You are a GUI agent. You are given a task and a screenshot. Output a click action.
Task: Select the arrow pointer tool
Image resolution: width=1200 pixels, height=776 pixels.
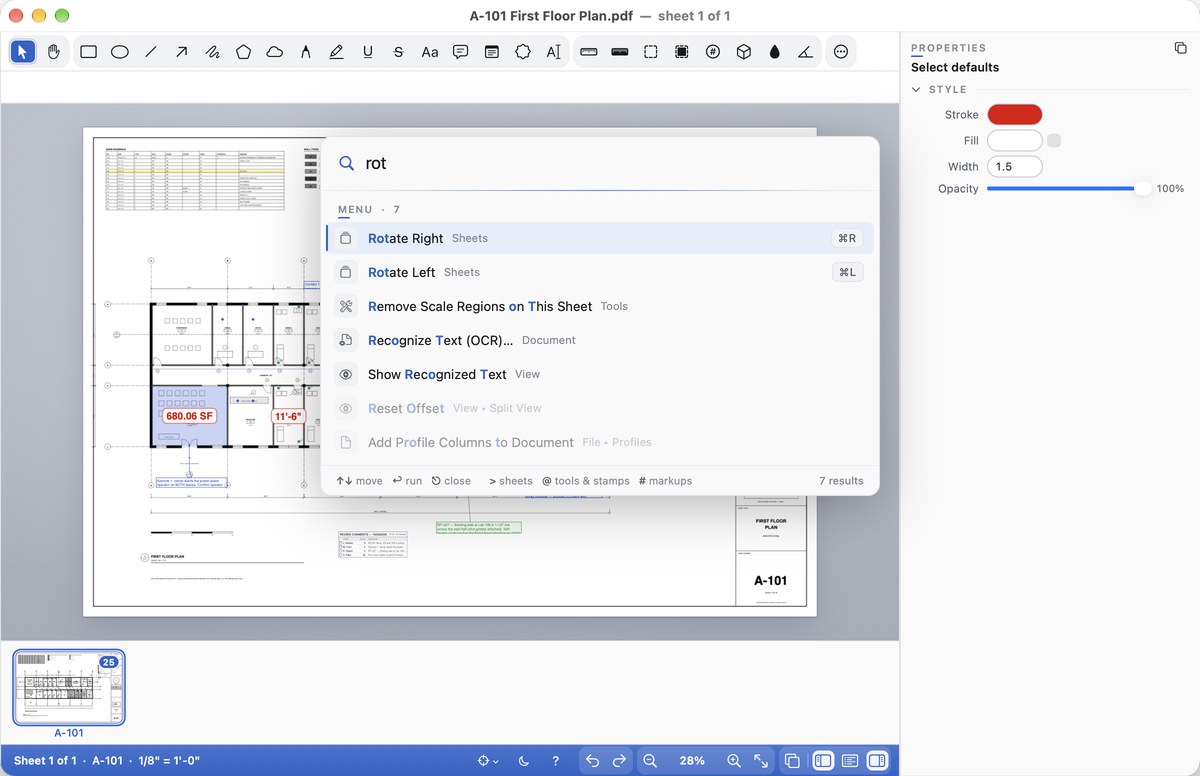[24, 52]
